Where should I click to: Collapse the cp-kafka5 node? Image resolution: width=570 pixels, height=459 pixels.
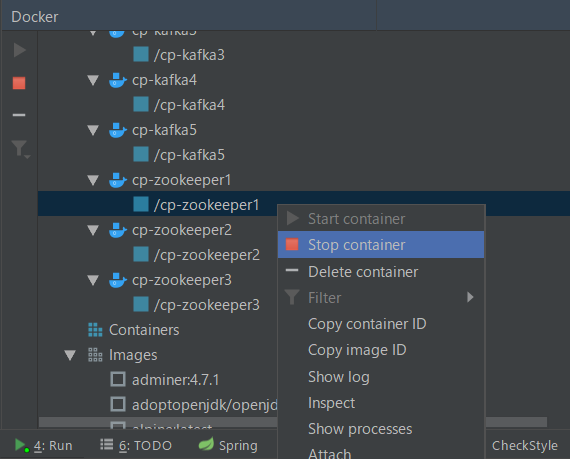[93, 130]
